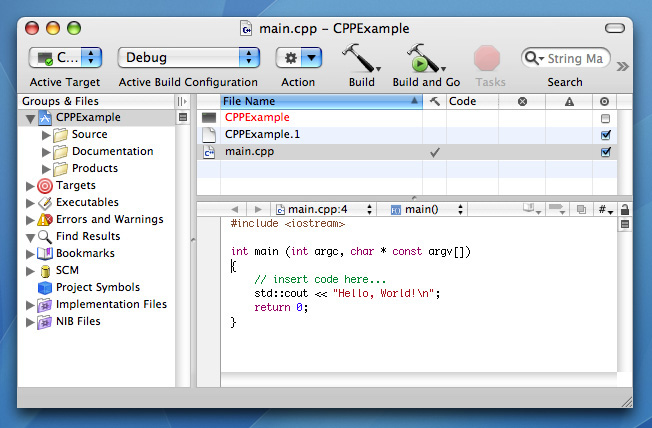Select Bookmarks in Groups & Files
The height and width of the screenshot is (428, 652).
pos(85,253)
